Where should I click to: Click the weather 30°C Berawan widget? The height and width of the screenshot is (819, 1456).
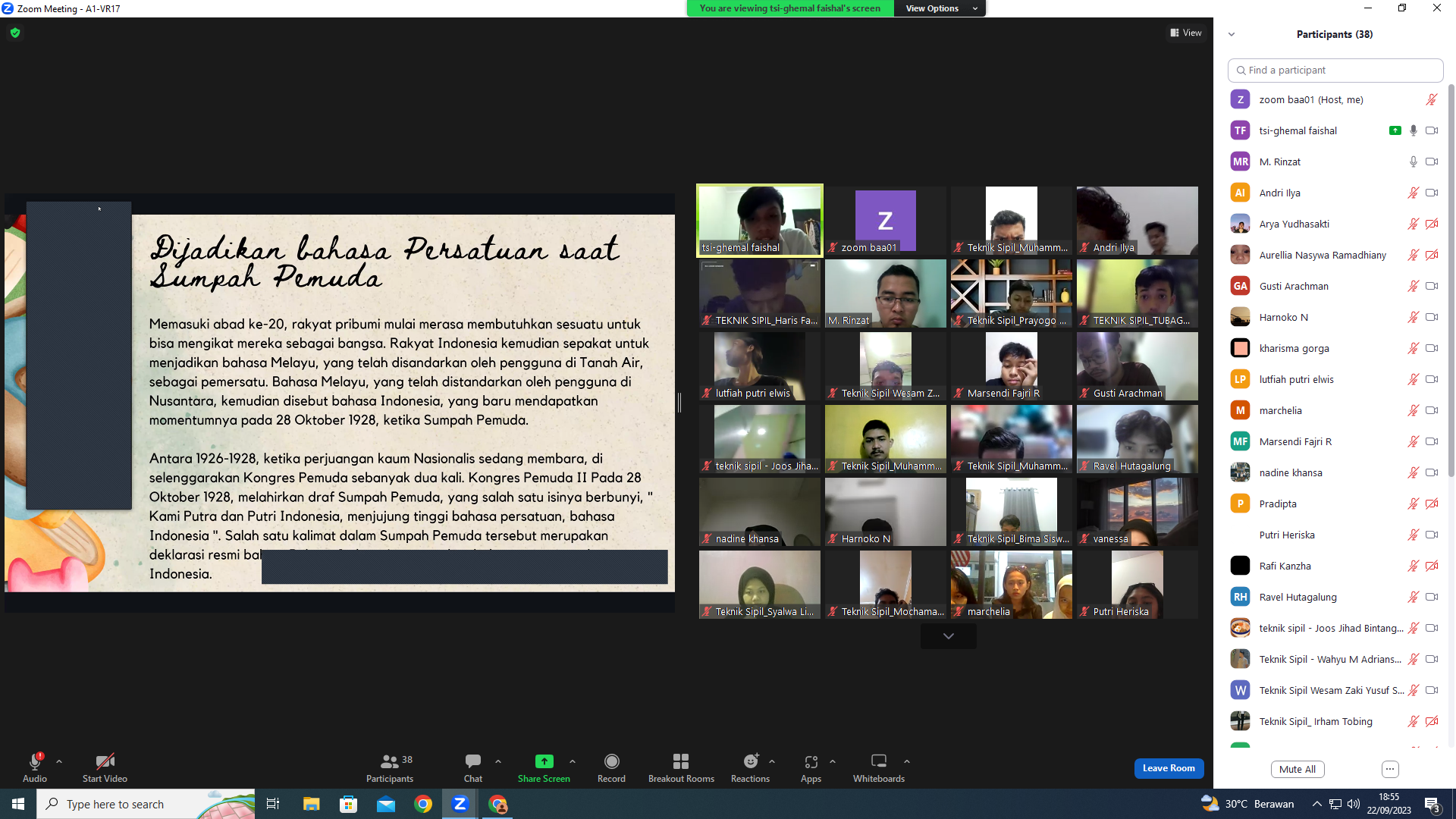[x=1247, y=804]
